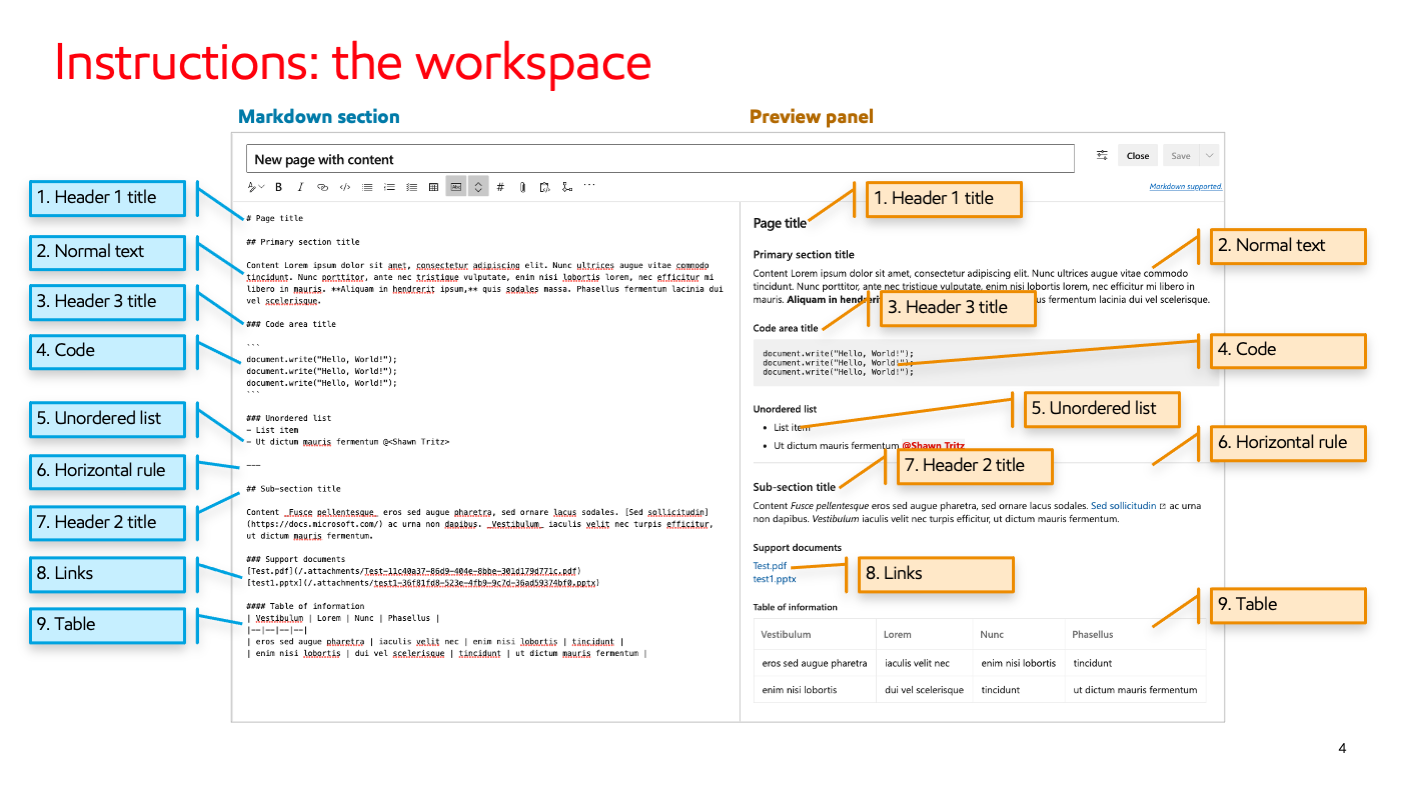Image resolution: width=1401 pixels, height=788 pixels.
Task: Click the Save button
Action: (x=1180, y=156)
